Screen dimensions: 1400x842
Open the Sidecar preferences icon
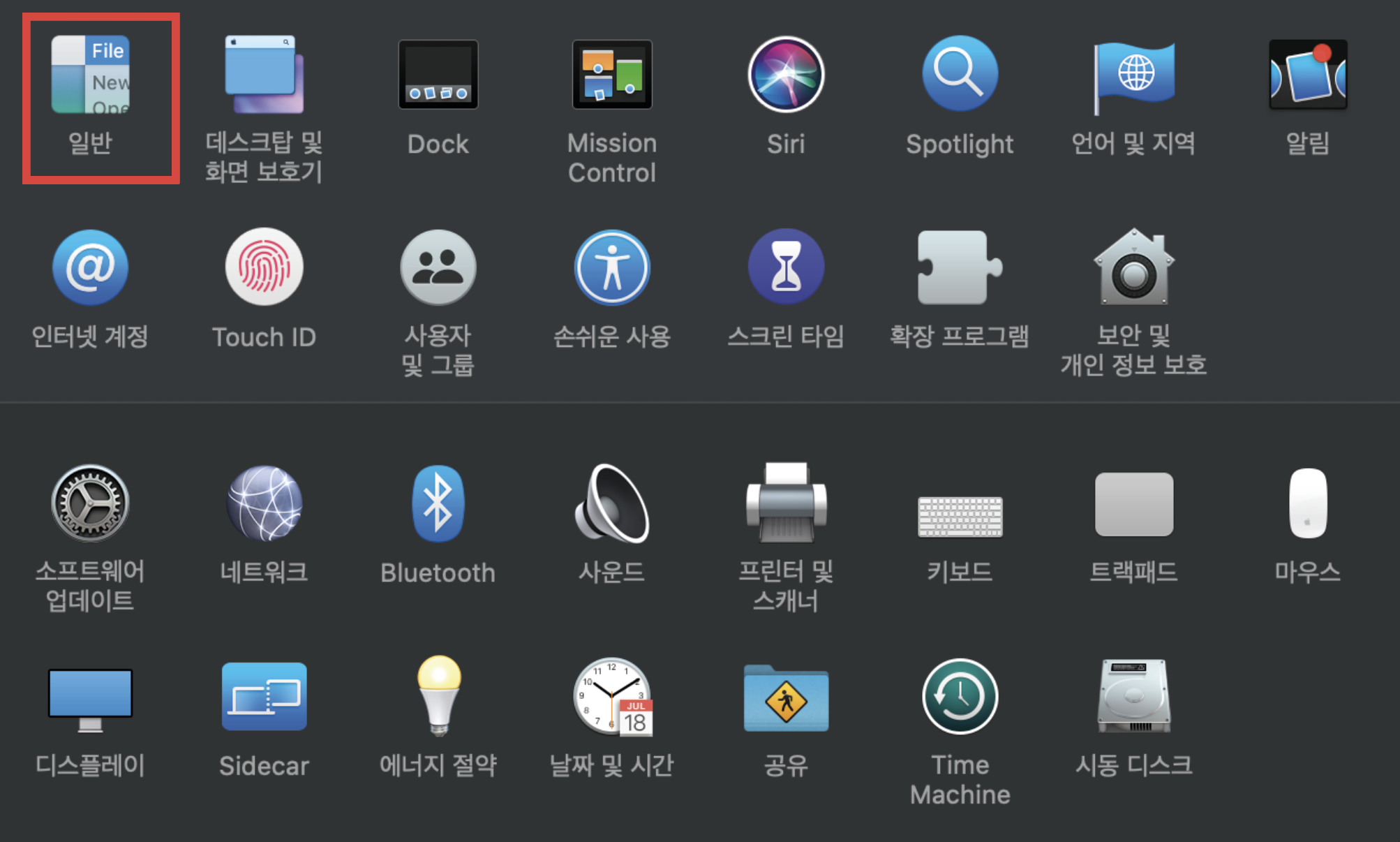click(x=264, y=697)
